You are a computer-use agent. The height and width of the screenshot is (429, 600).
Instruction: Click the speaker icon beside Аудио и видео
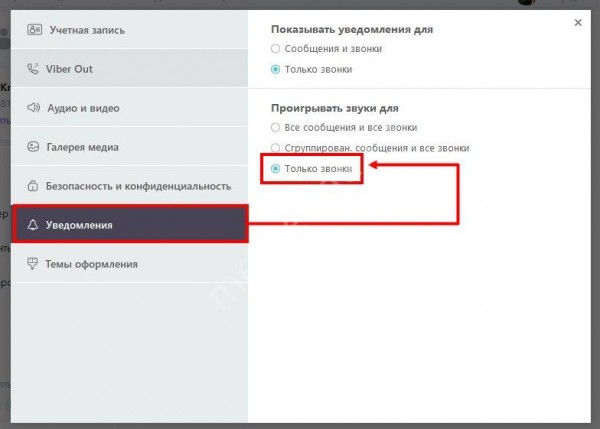click(x=33, y=108)
